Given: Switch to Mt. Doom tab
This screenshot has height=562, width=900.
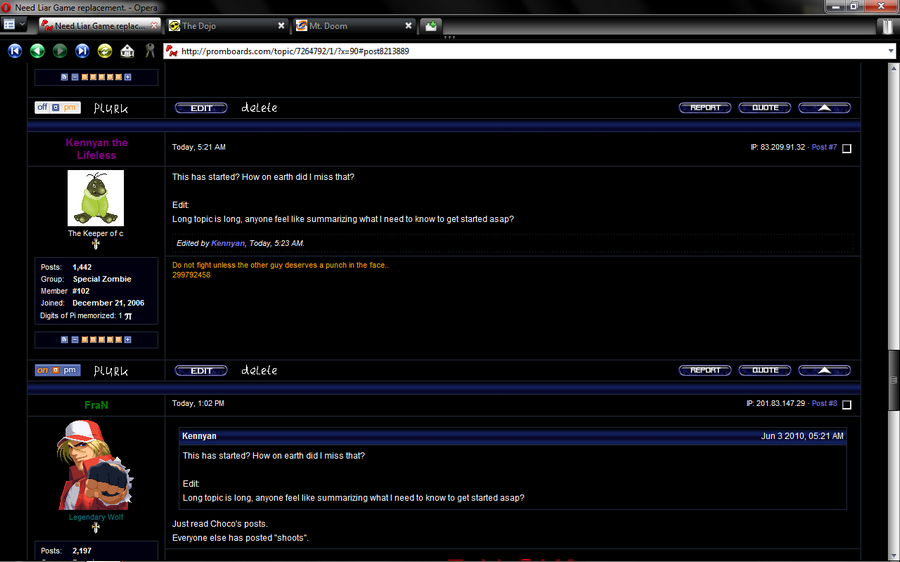Looking at the screenshot, I should [354, 26].
